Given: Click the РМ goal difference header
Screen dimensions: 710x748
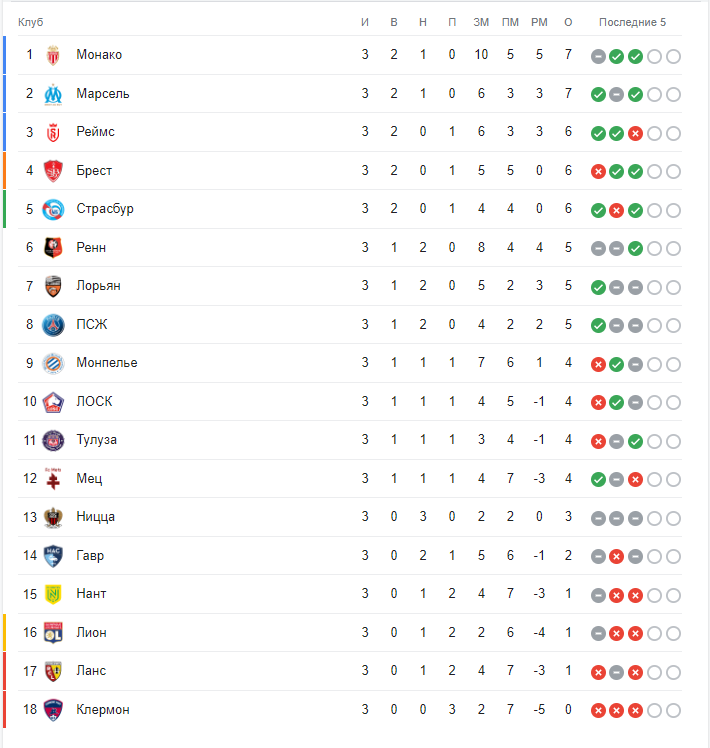Looking at the screenshot, I should click(x=539, y=22).
